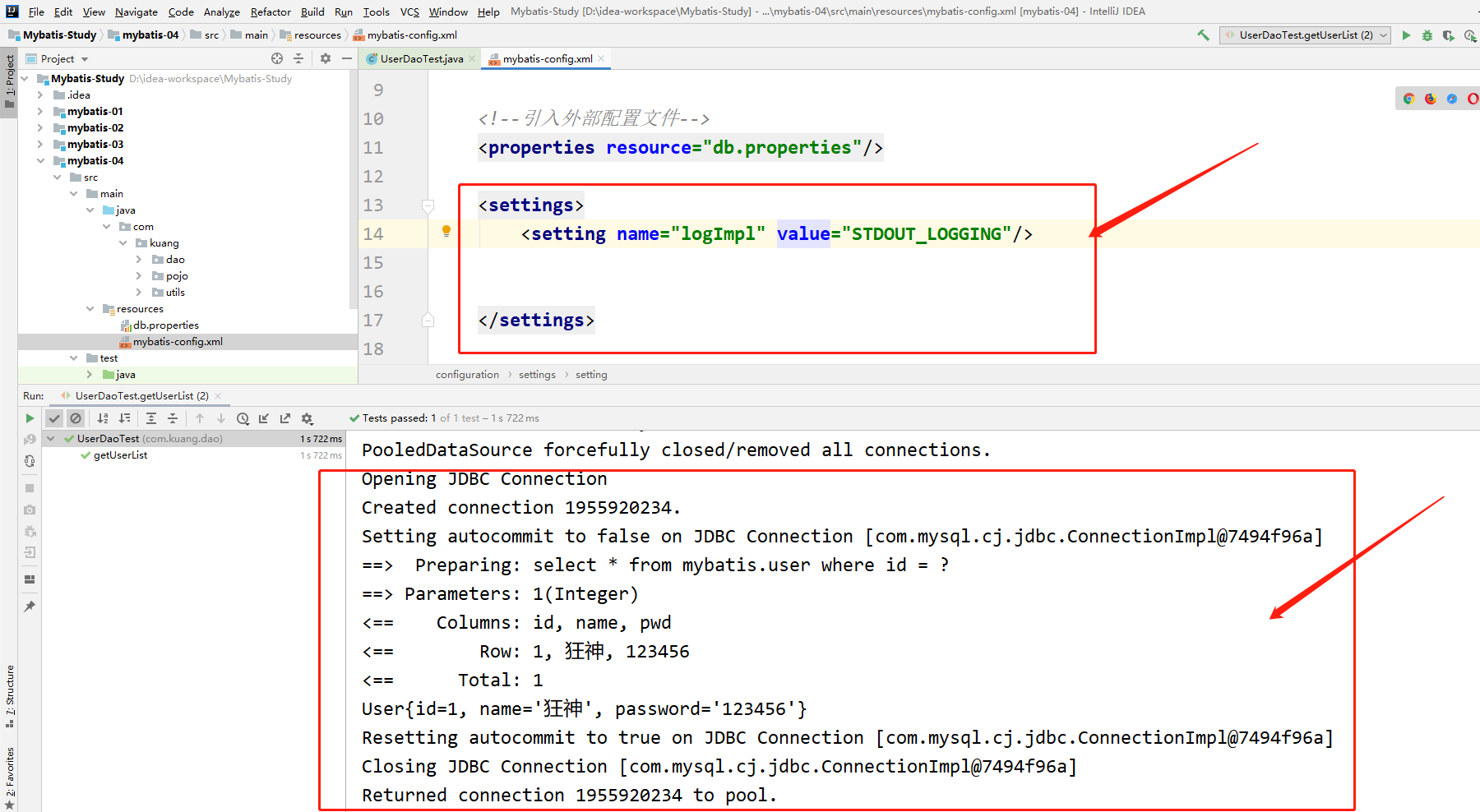Expand the dao package
The image size is (1480, 812).
click(x=139, y=260)
